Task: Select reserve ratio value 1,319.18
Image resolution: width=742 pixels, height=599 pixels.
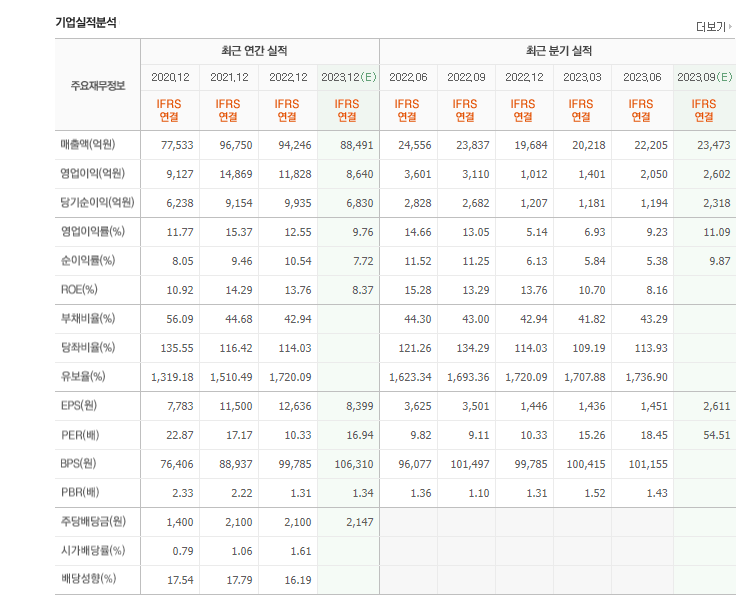Action: 172,377
